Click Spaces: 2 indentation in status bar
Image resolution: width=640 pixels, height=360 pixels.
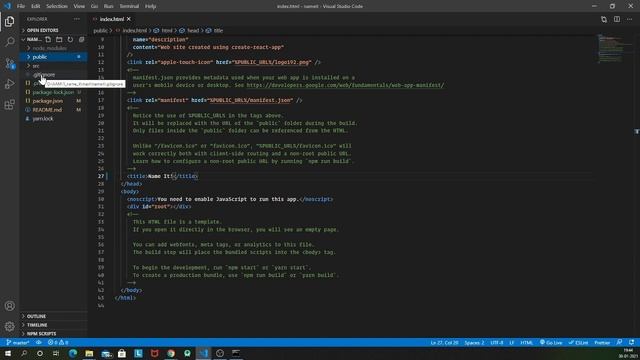pyautogui.click(x=474, y=342)
